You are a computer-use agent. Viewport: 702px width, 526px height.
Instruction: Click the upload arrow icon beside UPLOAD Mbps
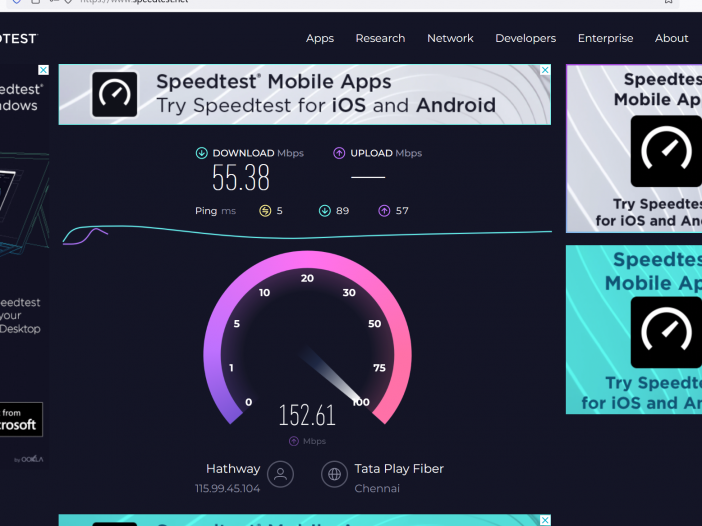tap(339, 153)
